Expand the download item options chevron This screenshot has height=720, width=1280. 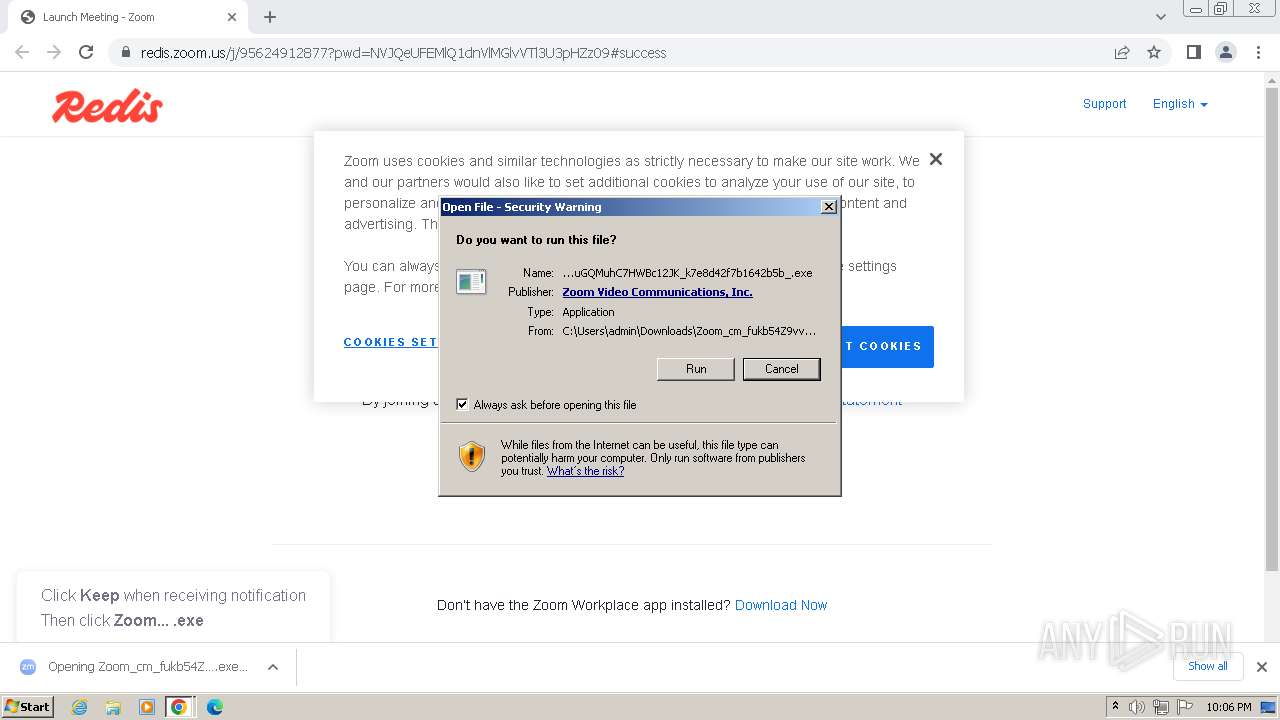(x=272, y=667)
